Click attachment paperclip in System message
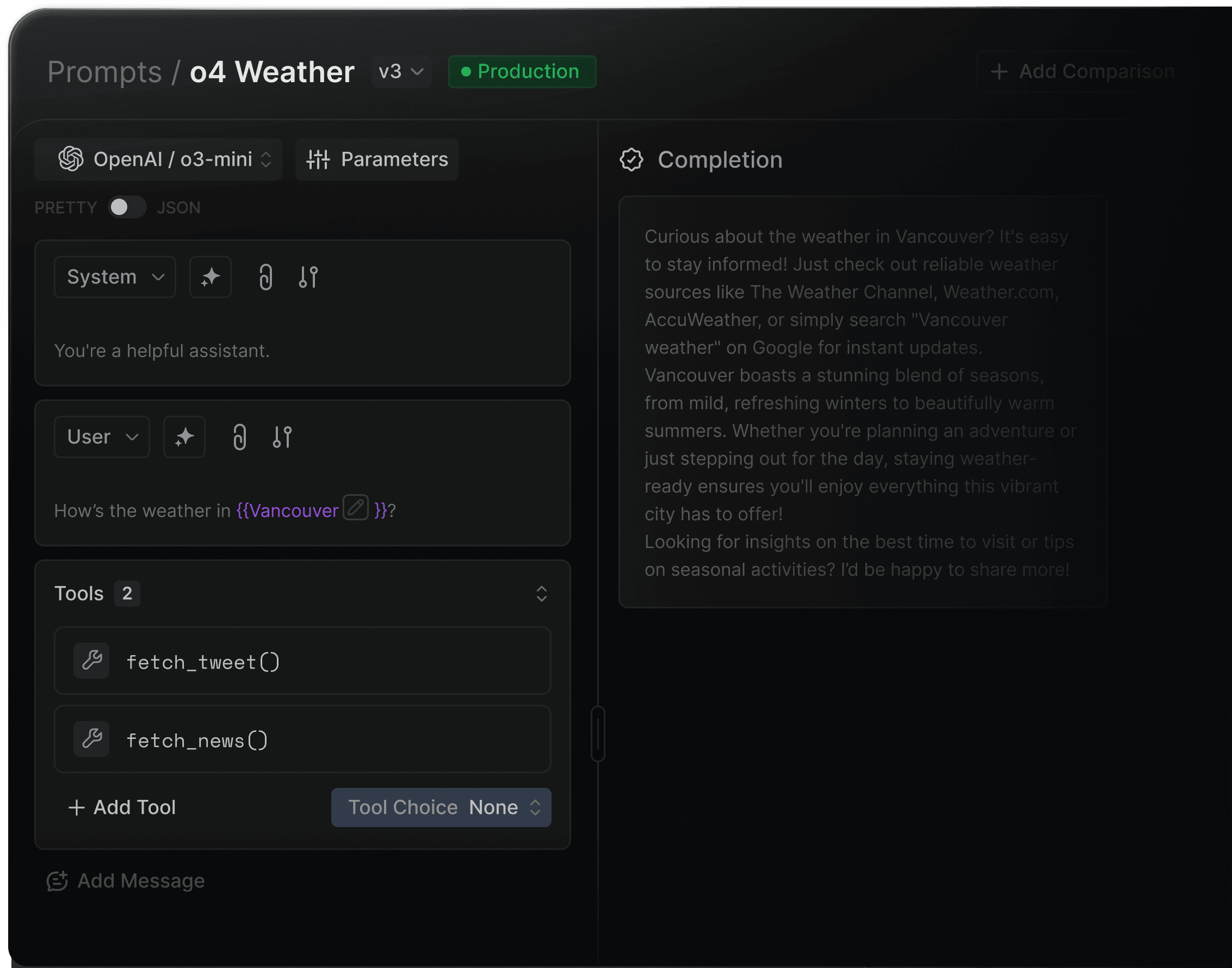The image size is (1232, 968). (x=265, y=277)
